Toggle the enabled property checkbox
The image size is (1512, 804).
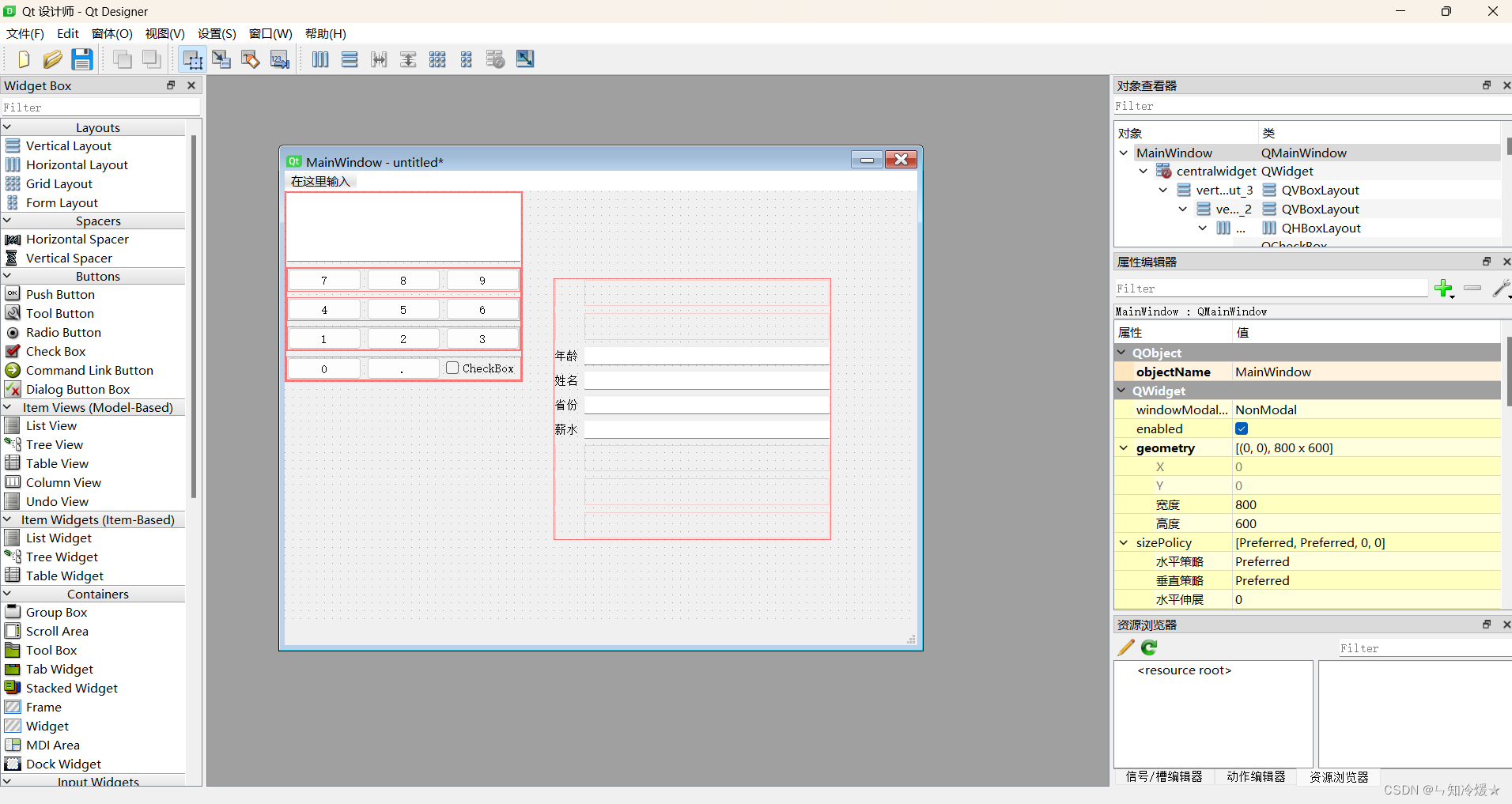coord(1242,428)
